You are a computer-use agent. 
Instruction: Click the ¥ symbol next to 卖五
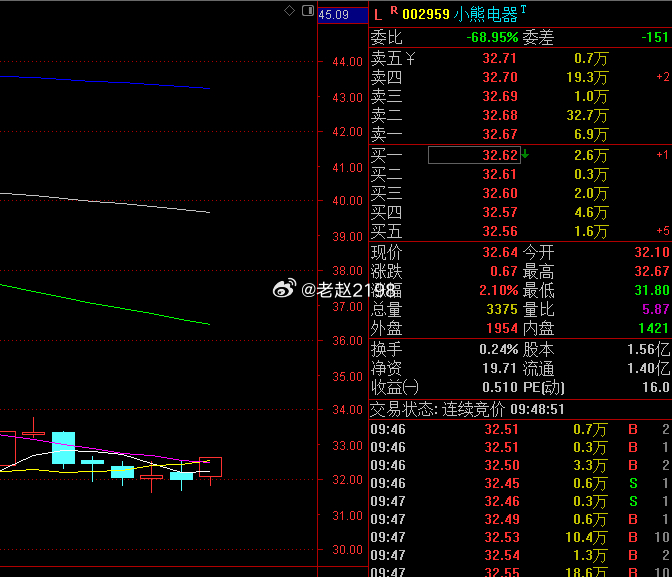[410, 58]
